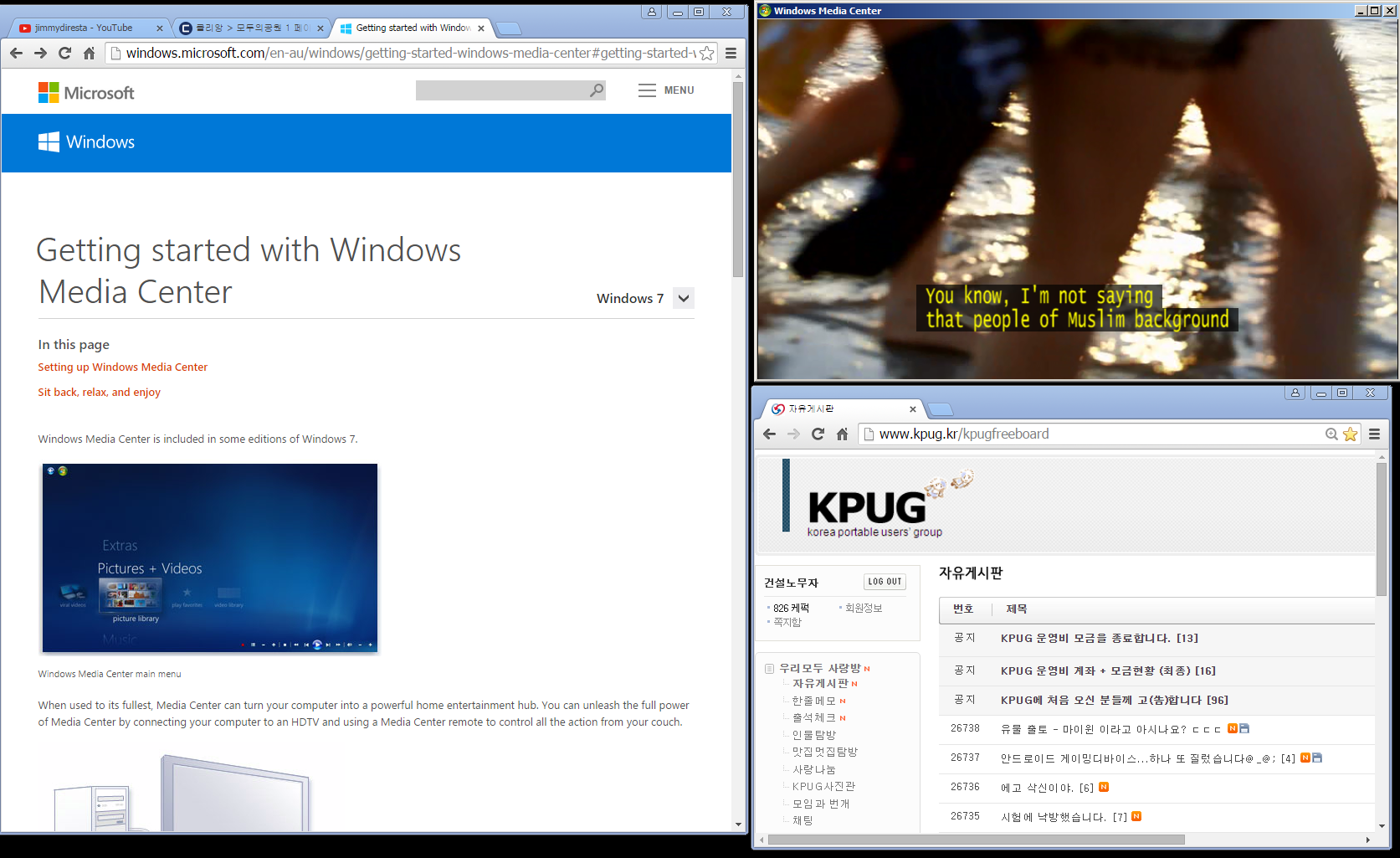Reload the Microsoft page
The image size is (1400, 858).
(64, 53)
